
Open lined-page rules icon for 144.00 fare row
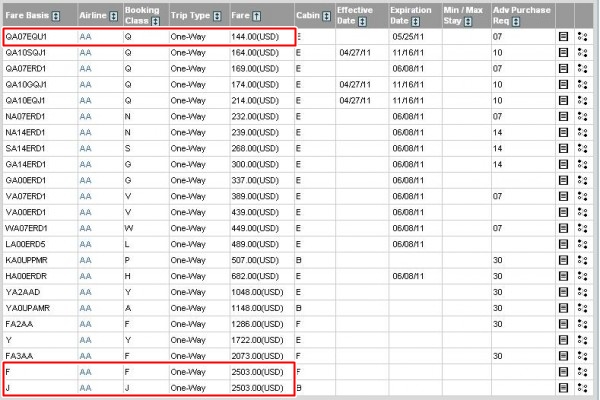(564, 37)
